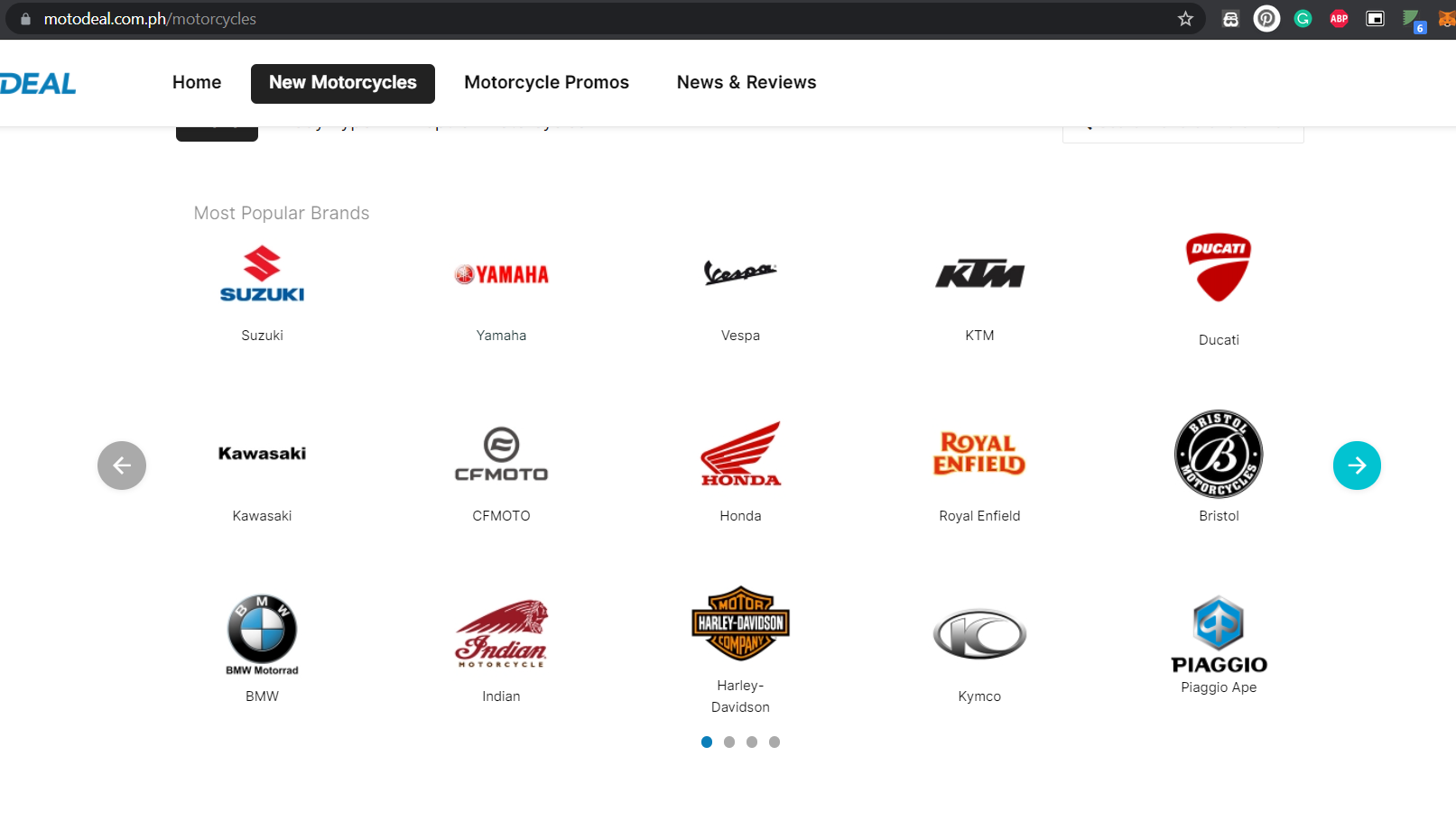Click the Ducati name link
The height and width of the screenshot is (839, 1456).
[x=1219, y=340]
